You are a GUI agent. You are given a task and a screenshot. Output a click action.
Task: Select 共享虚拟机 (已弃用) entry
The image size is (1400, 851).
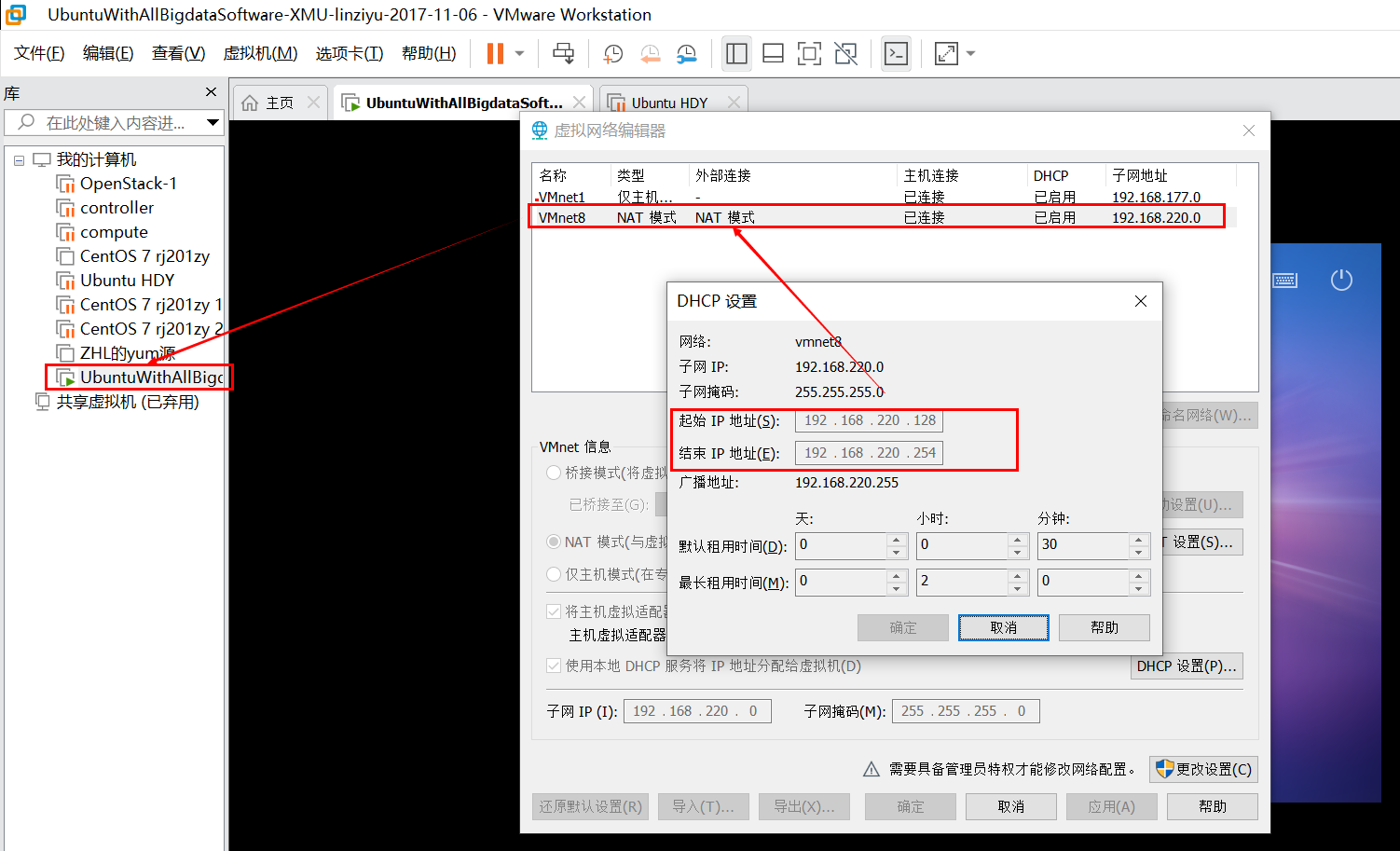coord(128,402)
